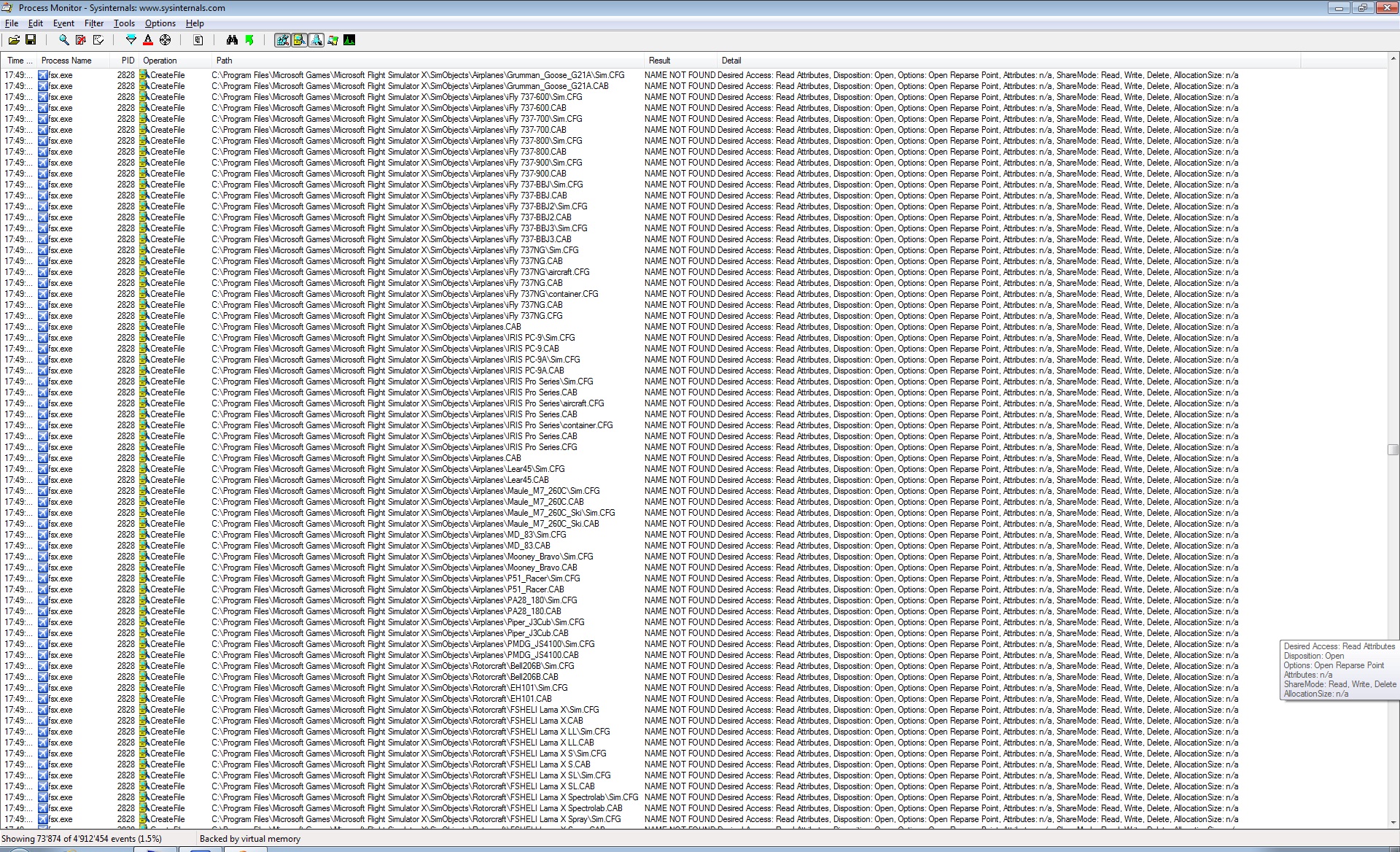The height and width of the screenshot is (852, 1400).
Task: Click NAME NOT FOUND result in MD_83\Sim.CFG row
Action: coord(680,535)
